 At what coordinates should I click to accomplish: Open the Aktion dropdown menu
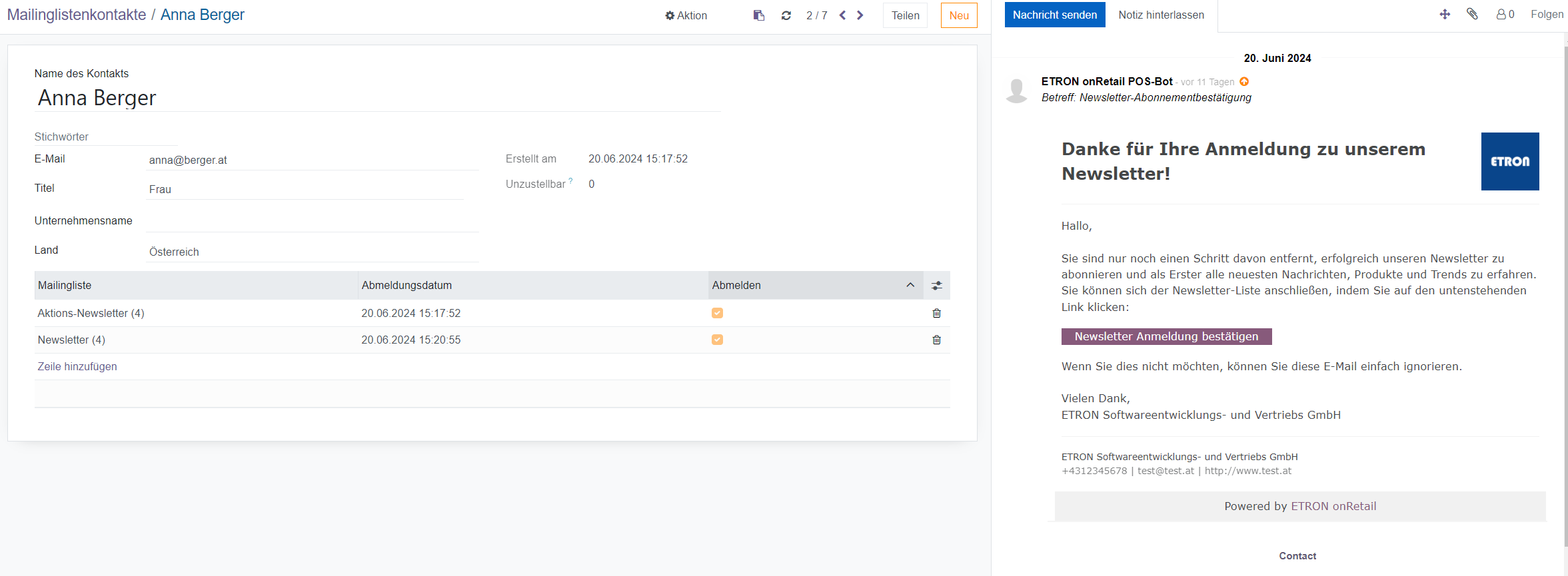686,15
